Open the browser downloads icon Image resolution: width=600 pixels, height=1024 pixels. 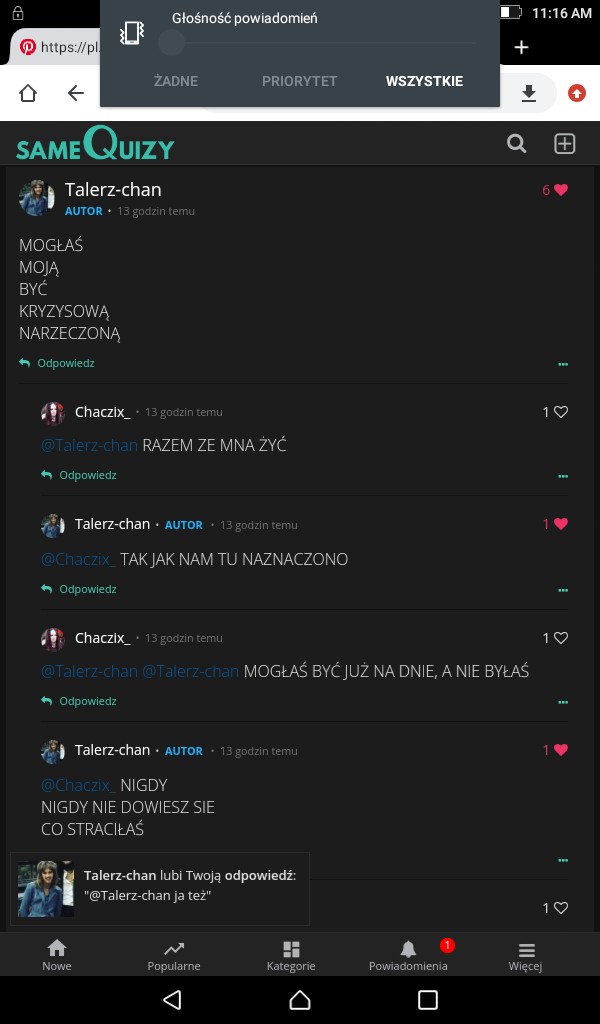tap(529, 93)
